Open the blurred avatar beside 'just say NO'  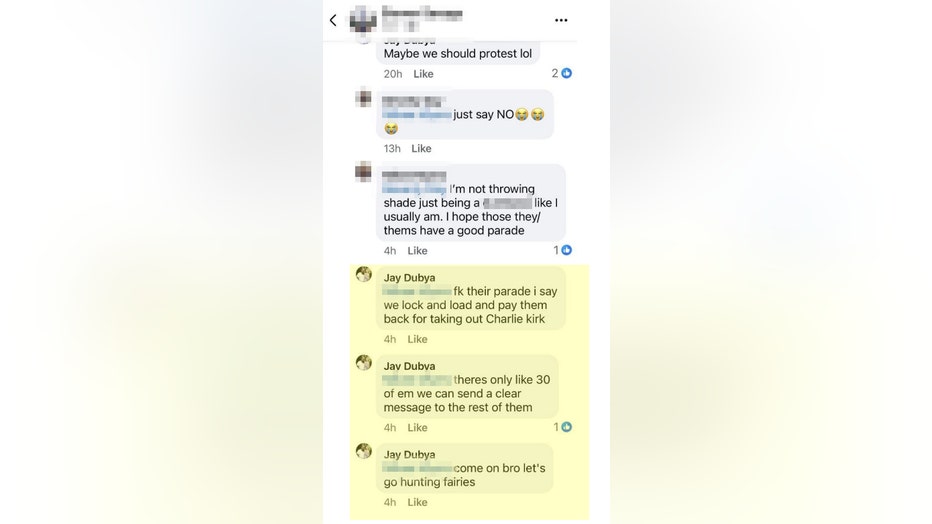[363, 97]
